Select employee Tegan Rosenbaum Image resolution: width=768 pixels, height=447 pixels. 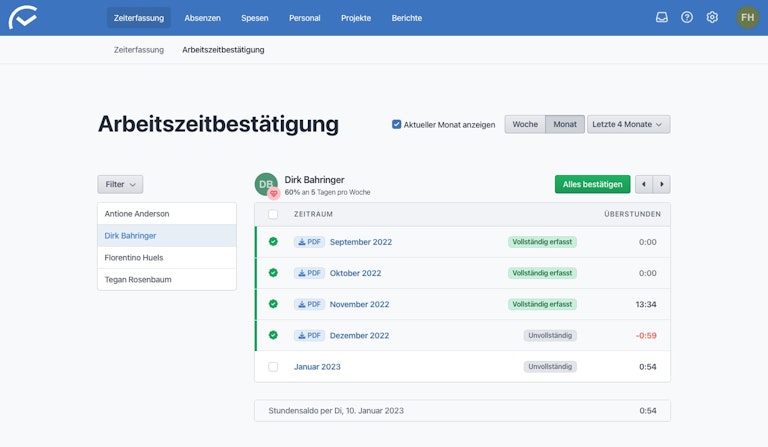click(167, 280)
